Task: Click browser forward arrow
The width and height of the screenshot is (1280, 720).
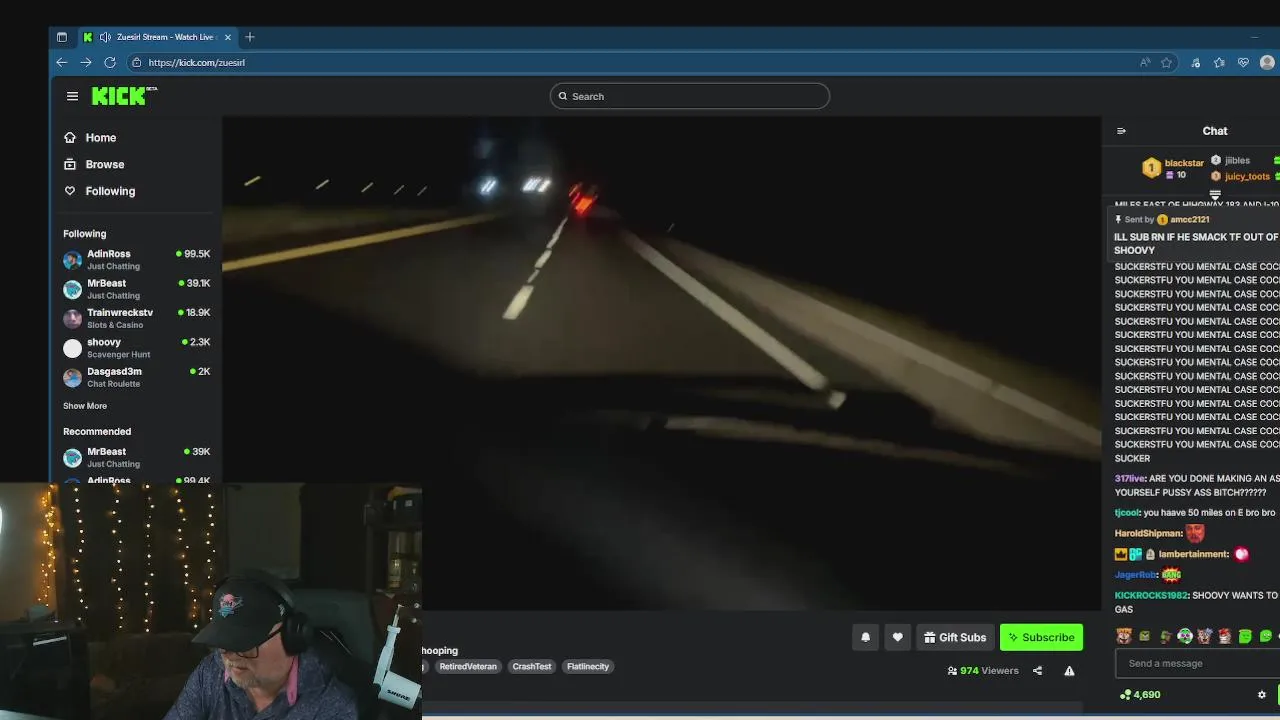Action: 86,62
